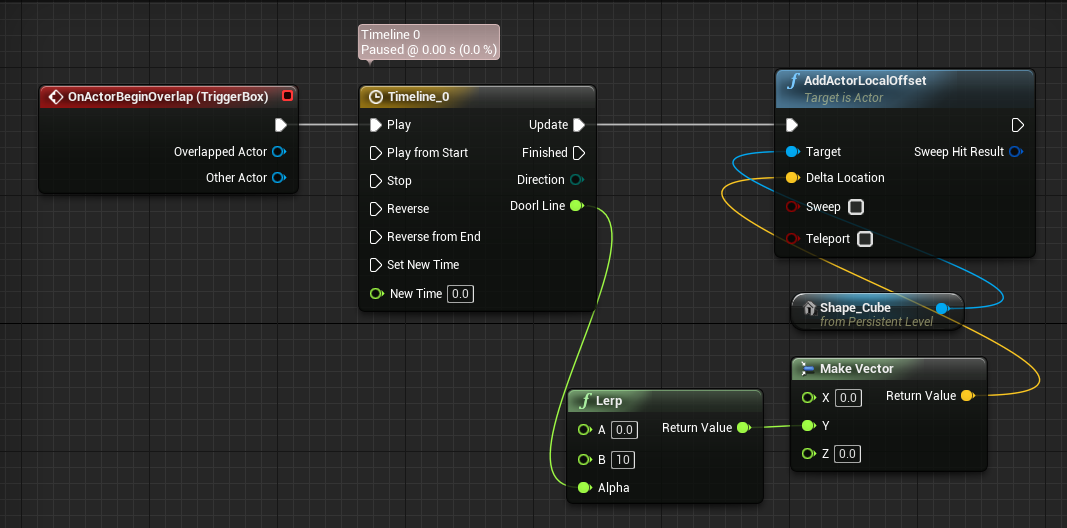Click the Make Vector Z pin
This screenshot has height=528, width=1067.
coord(809,453)
